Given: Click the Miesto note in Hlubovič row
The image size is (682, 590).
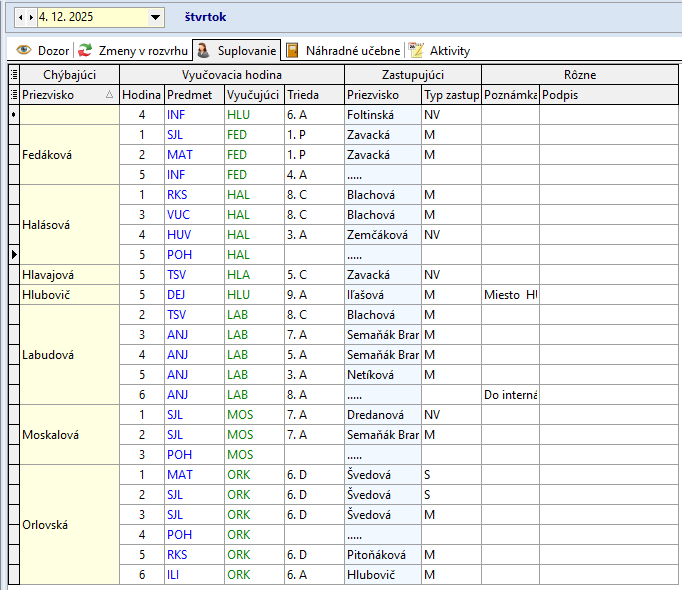Looking at the screenshot, I should point(510,295).
